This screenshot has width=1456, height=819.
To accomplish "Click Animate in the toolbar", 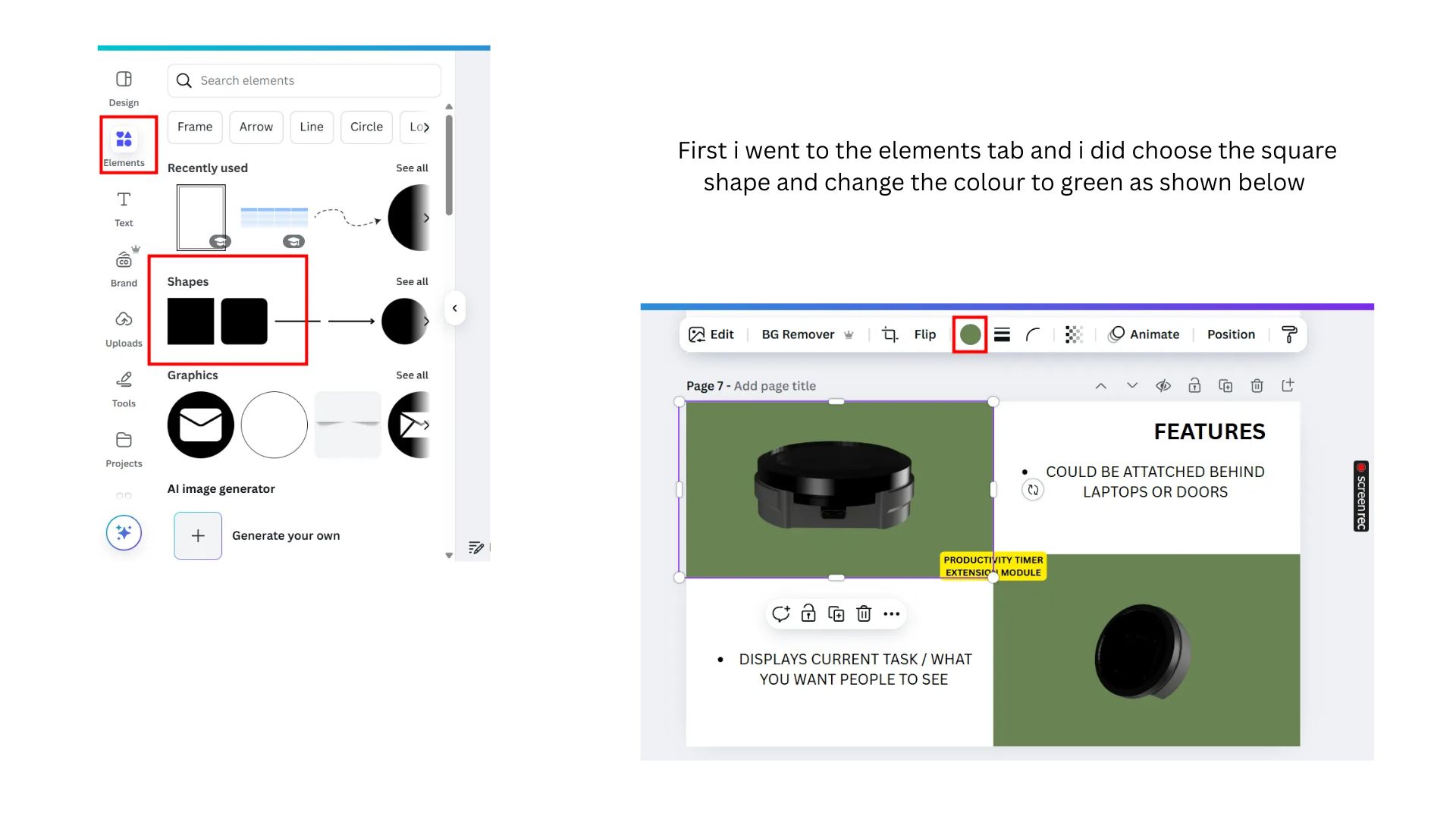I will point(1144,334).
